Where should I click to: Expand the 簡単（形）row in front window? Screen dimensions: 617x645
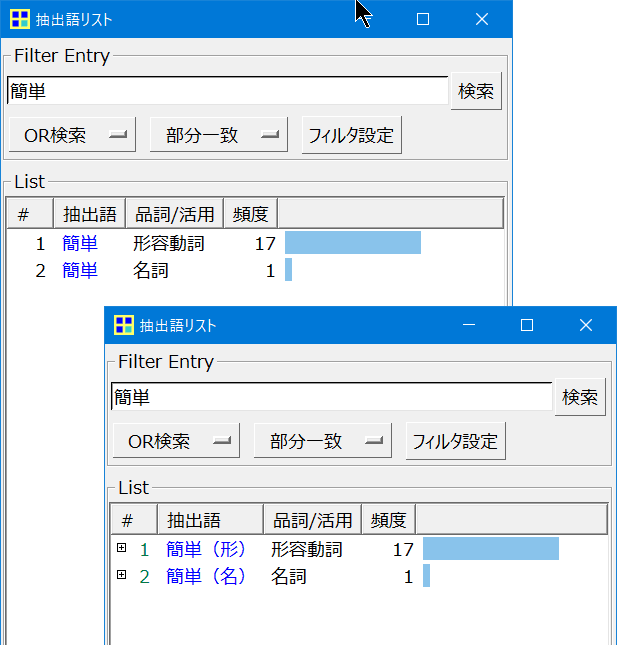[x=121, y=548]
